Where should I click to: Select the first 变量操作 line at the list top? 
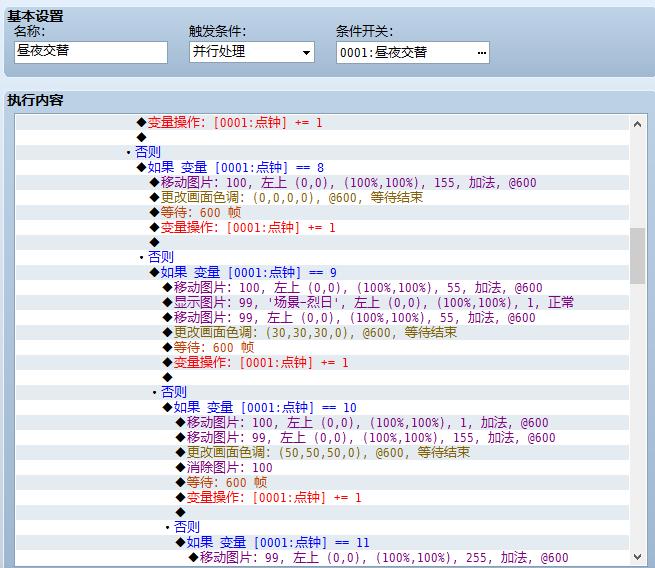[x=322, y=122]
